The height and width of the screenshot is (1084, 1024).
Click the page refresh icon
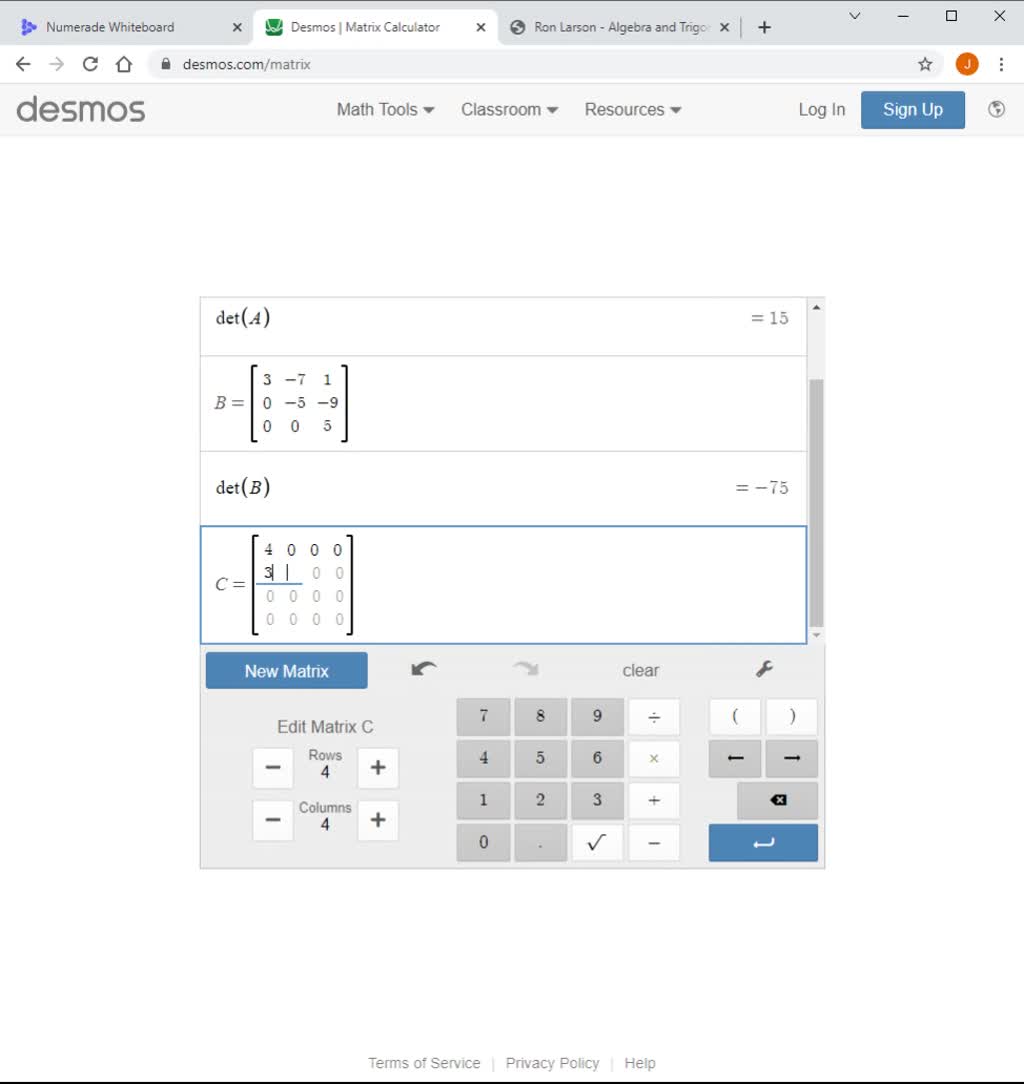point(90,63)
